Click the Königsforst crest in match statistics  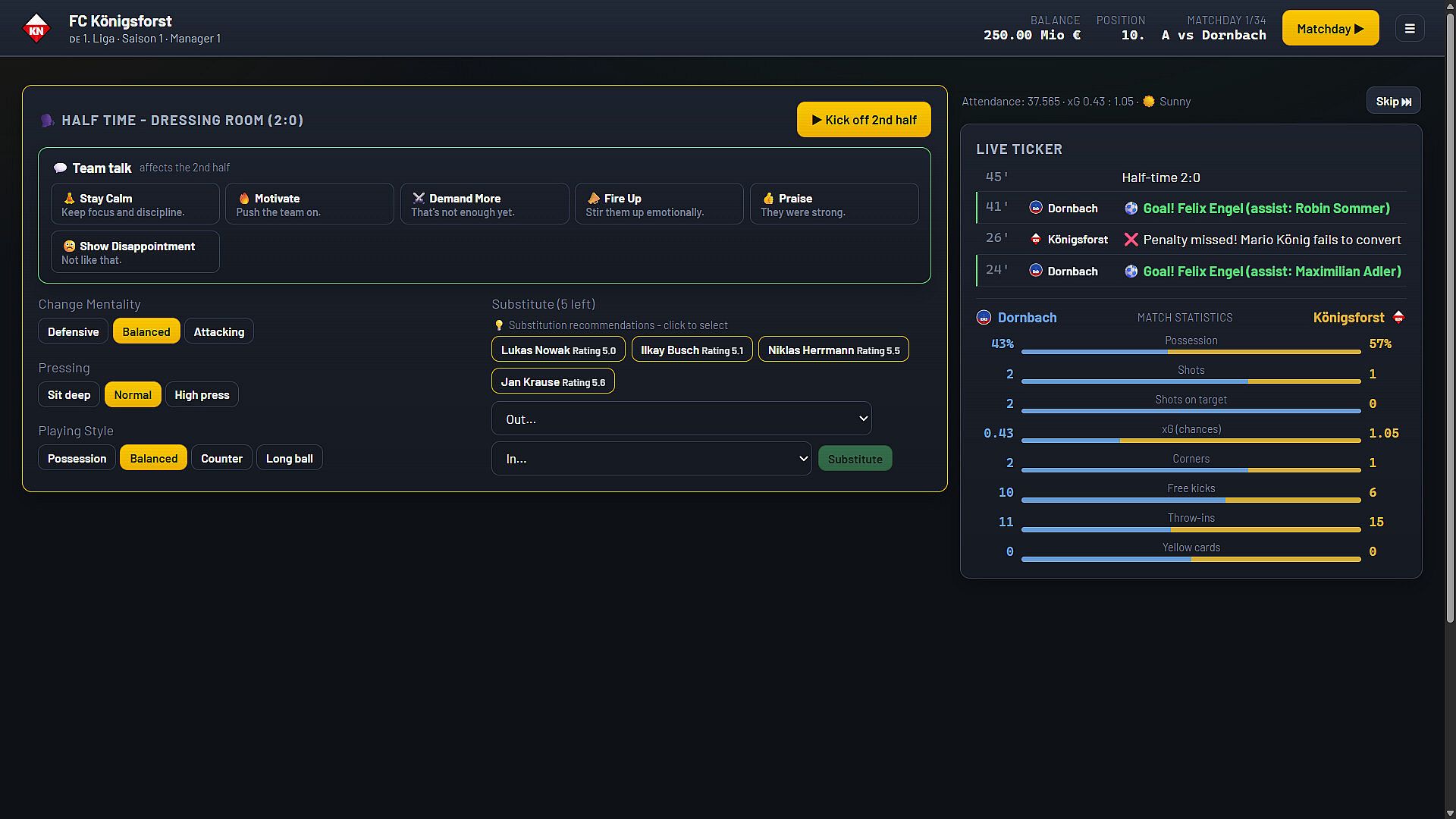click(1399, 318)
